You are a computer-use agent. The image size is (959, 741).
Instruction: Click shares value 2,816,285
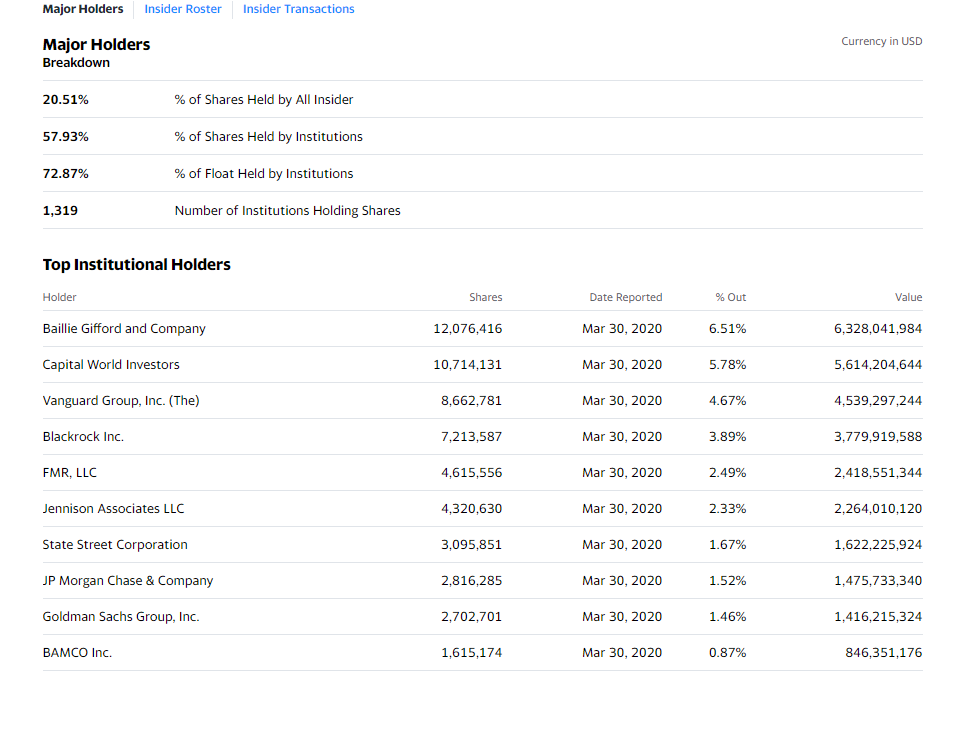(472, 581)
